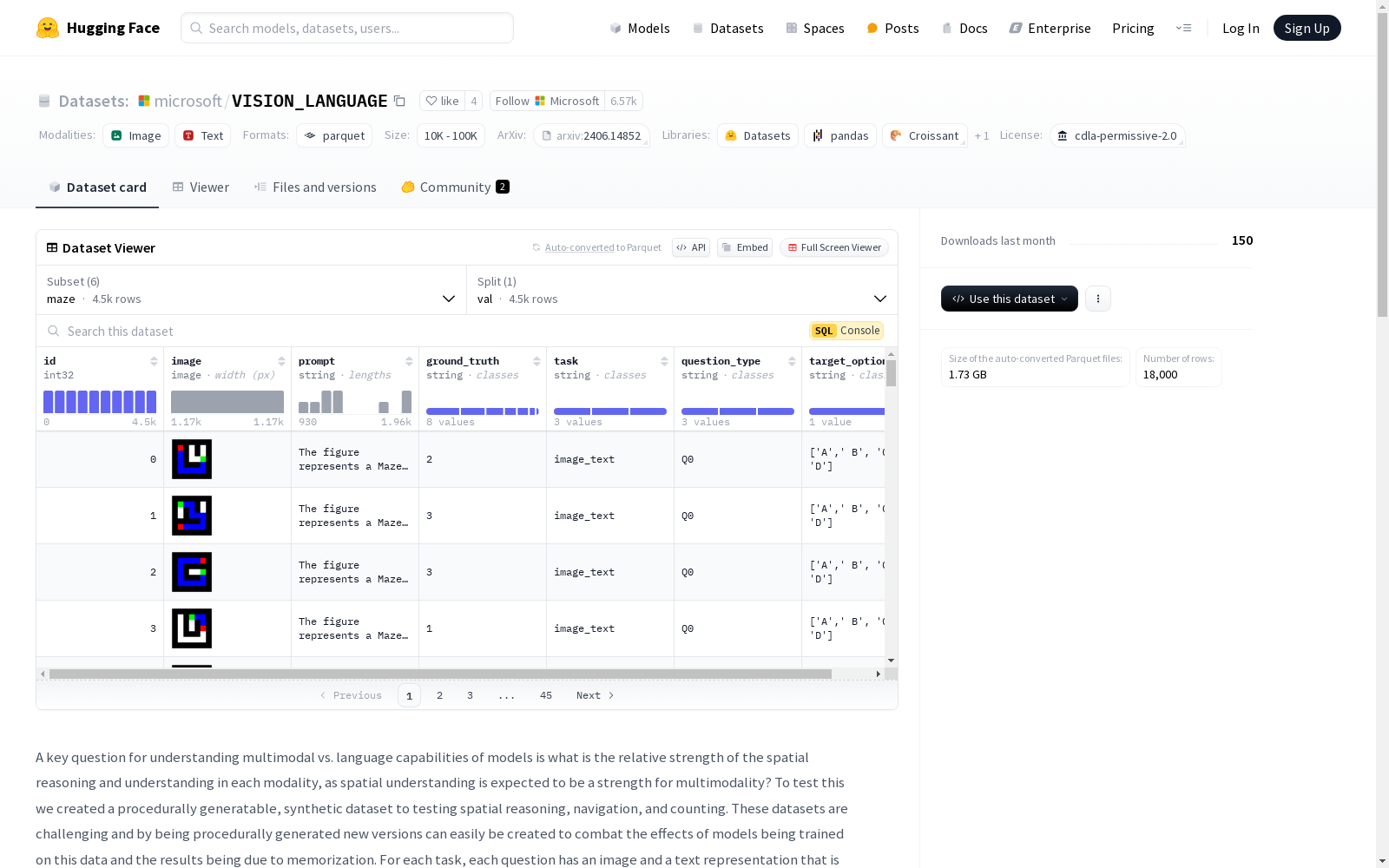The width and height of the screenshot is (1389, 868).
Task: Open maze image thumbnail in row 2
Action: (192, 572)
